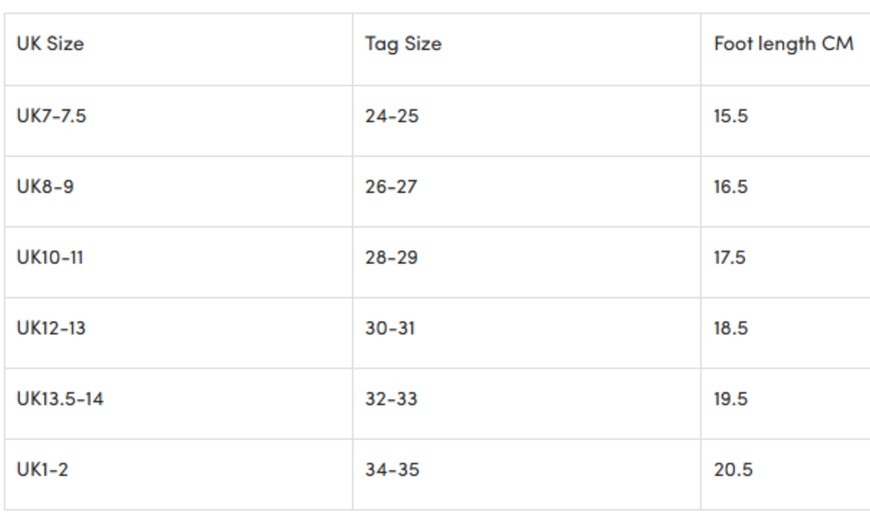The height and width of the screenshot is (524, 870).
Task: Click the 20.5 foot length cell
Action: pyautogui.click(x=733, y=470)
